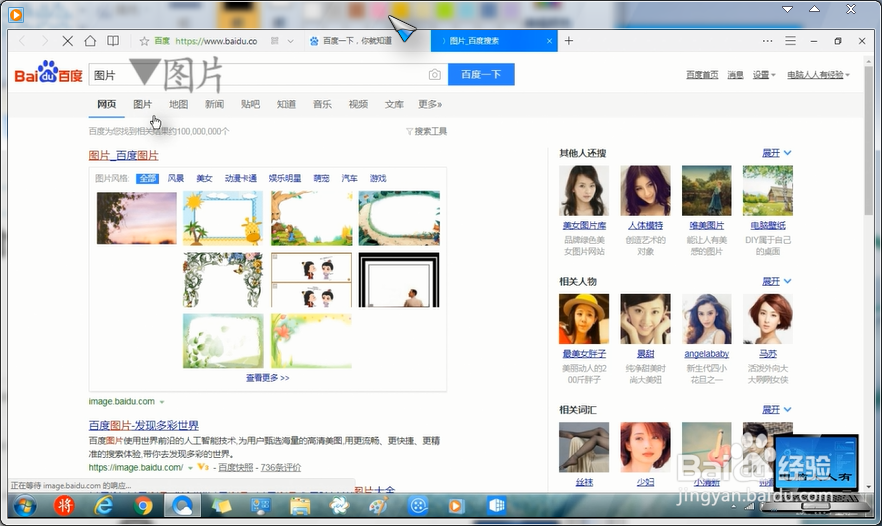Expand the 其他人还搜 section
Viewport: 882px width, 526px height.
click(x=776, y=153)
